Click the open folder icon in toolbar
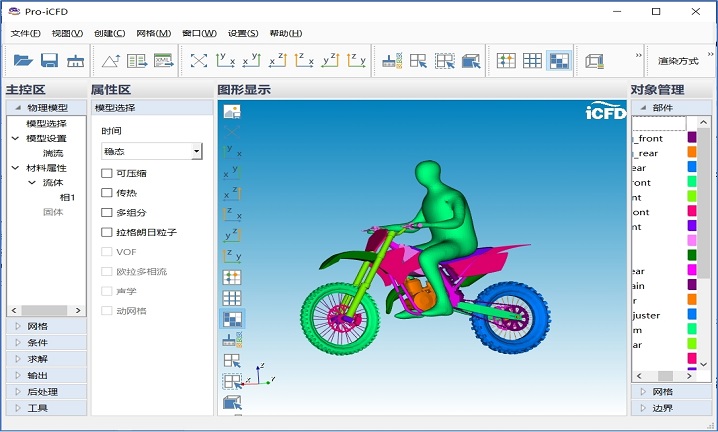Viewport: 718px width, 432px height. [x=23, y=61]
